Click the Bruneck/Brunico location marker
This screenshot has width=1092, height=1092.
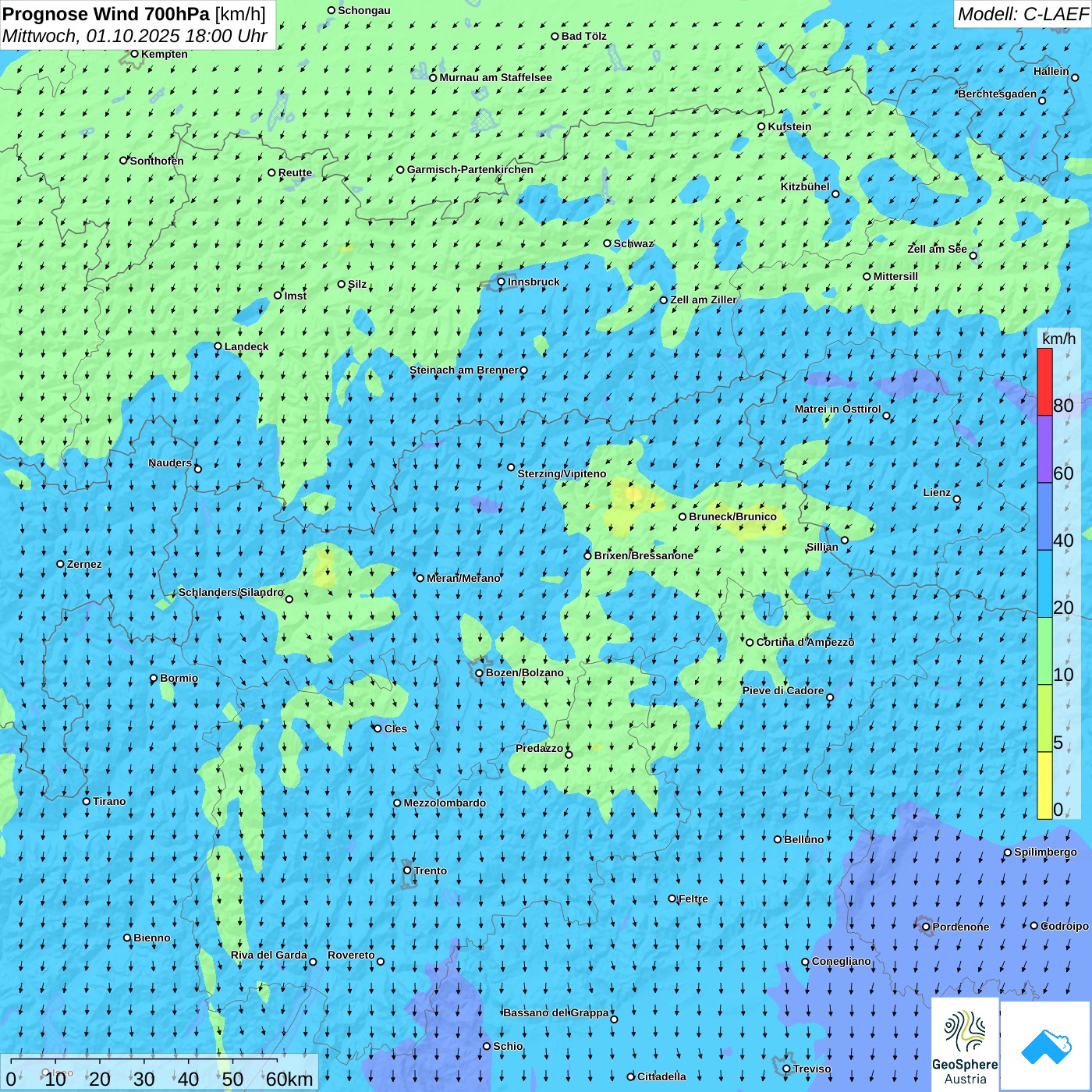682,516
